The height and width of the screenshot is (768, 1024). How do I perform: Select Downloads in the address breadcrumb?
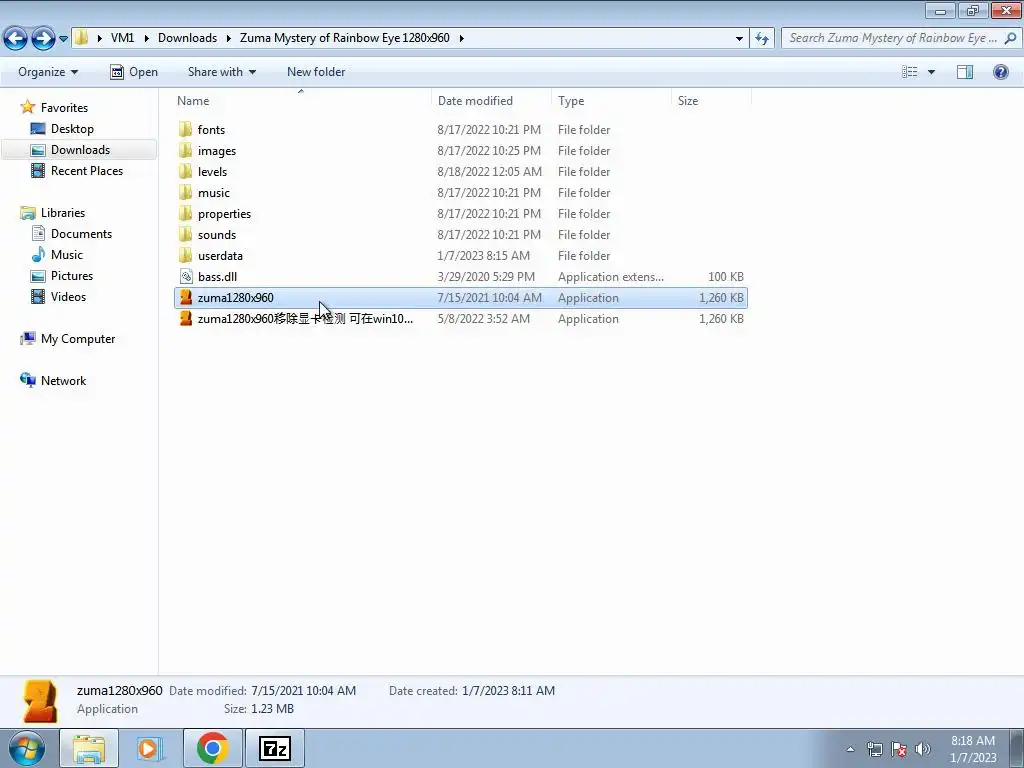pyautogui.click(x=187, y=38)
